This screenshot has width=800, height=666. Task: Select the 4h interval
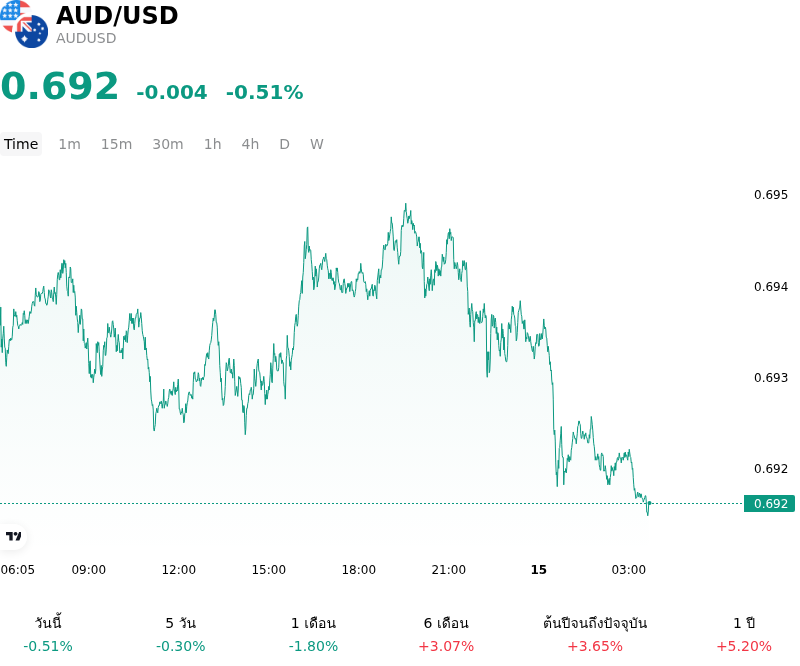[250, 144]
